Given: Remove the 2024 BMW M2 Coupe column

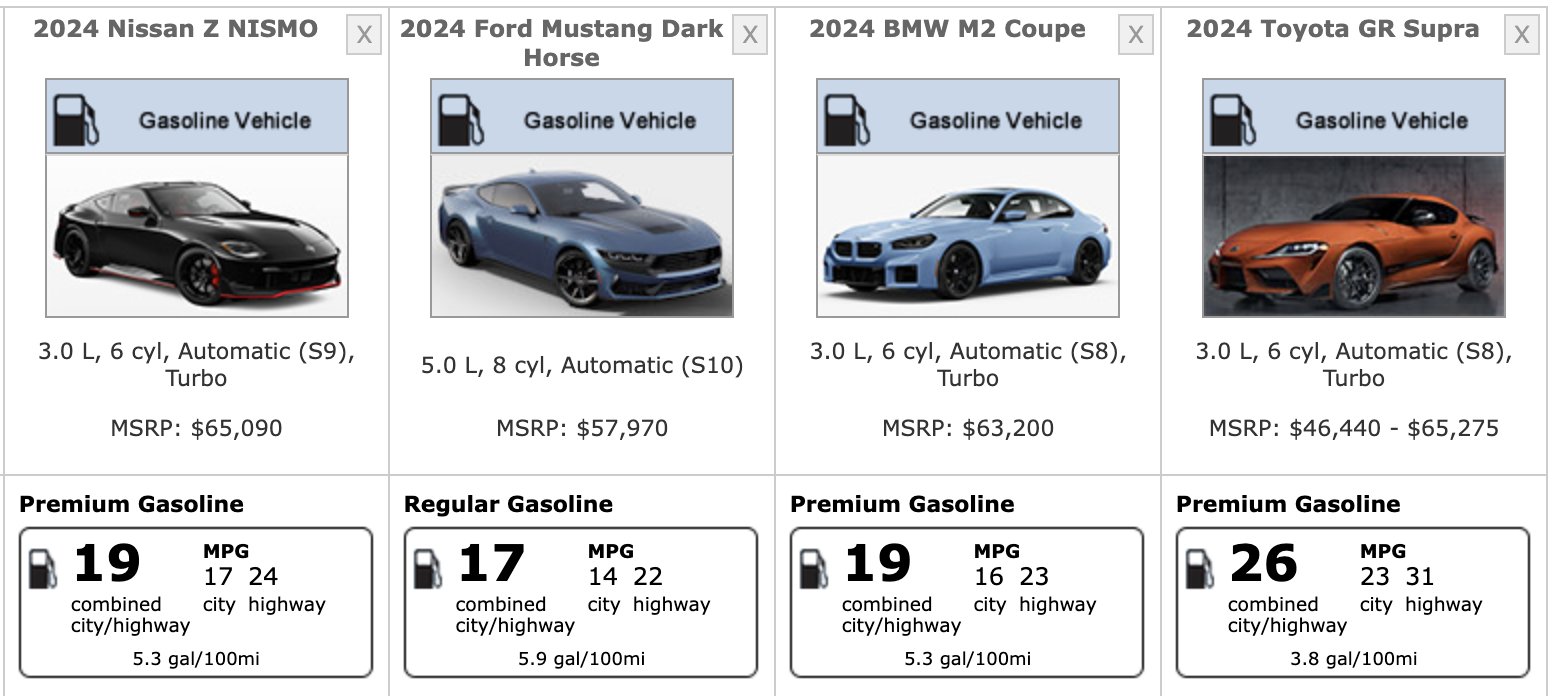Looking at the screenshot, I should (x=1135, y=36).
